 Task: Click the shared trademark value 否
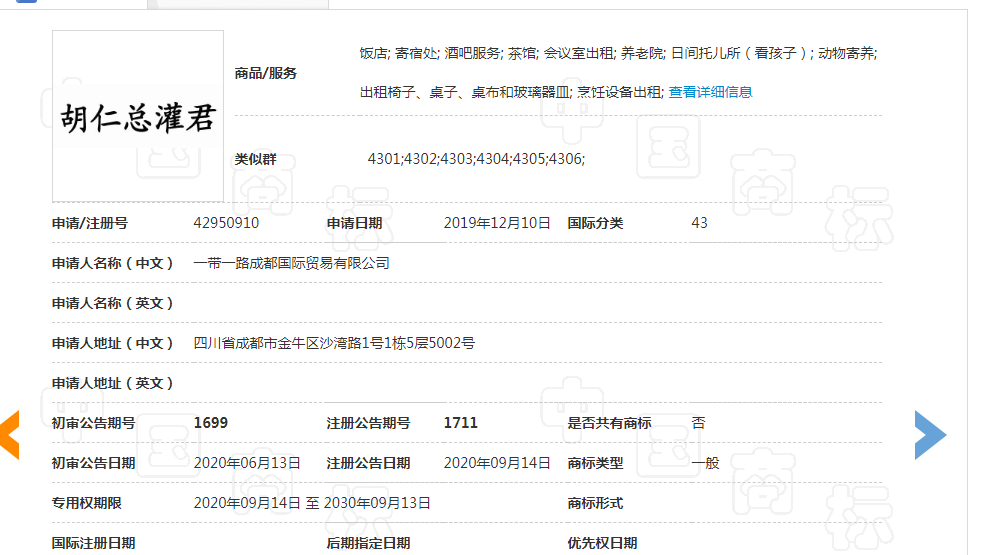698,423
